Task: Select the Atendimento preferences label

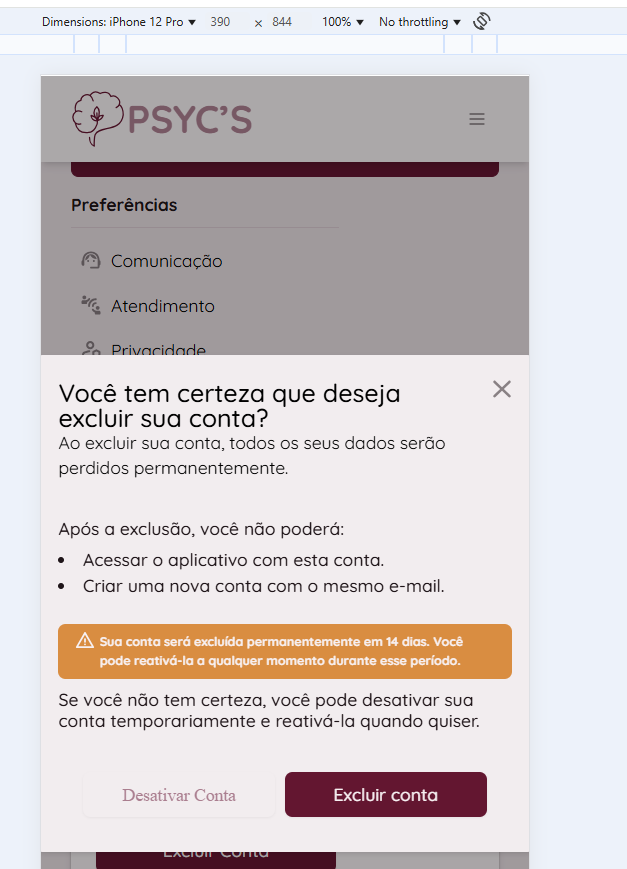Action: (163, 306)
